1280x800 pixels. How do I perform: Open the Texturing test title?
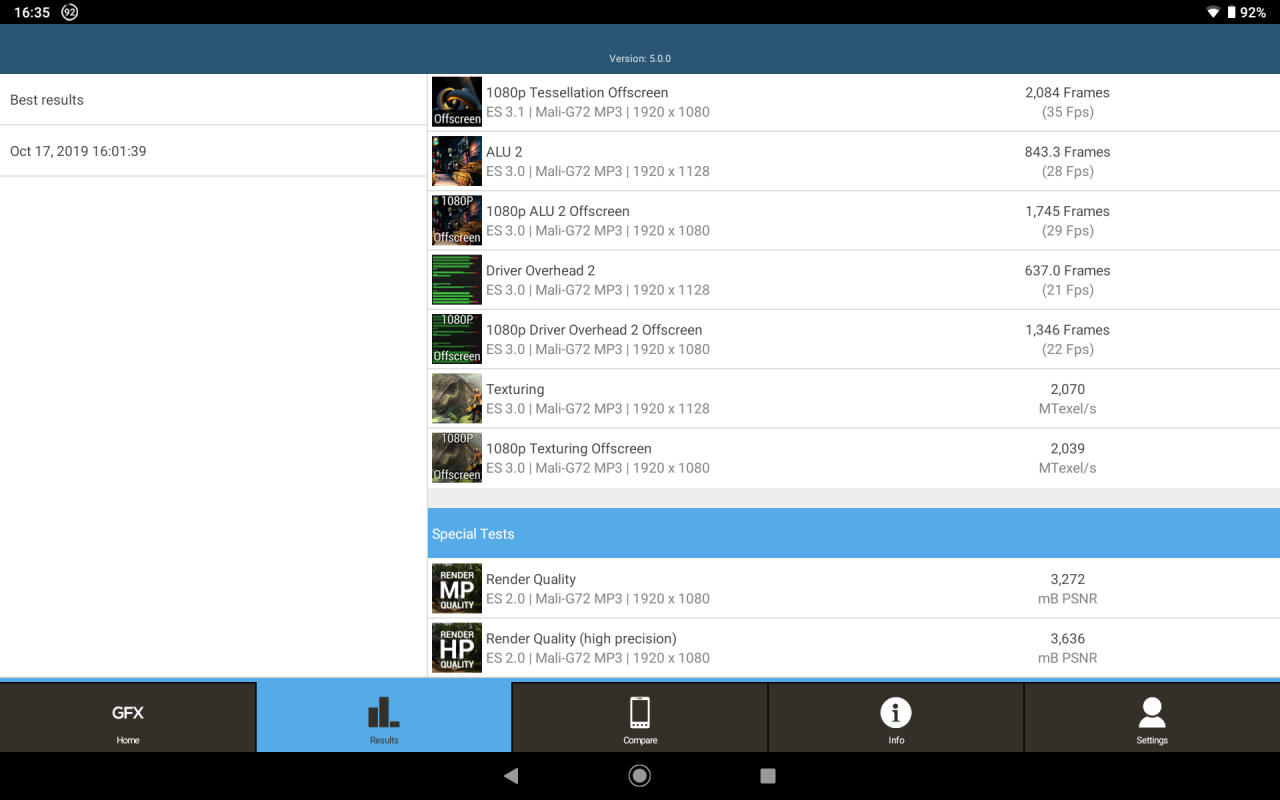tap(515, 389)
